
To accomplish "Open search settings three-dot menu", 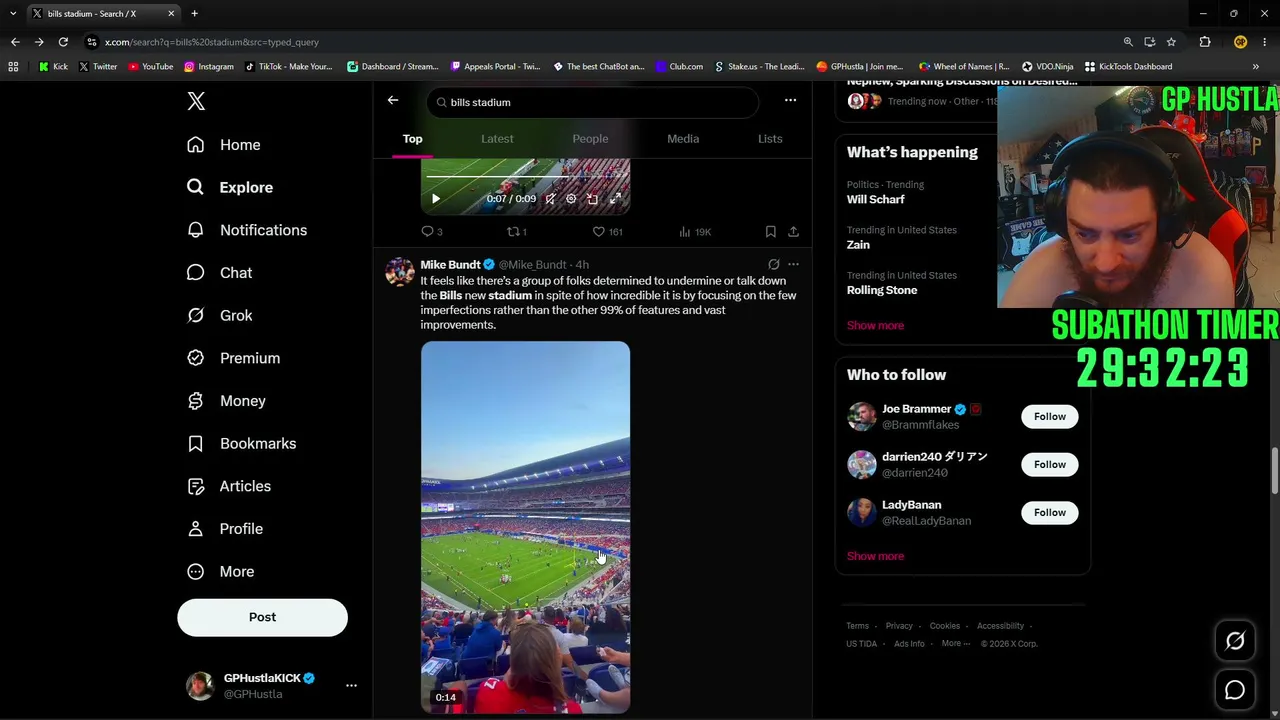I will coord(790,100).
